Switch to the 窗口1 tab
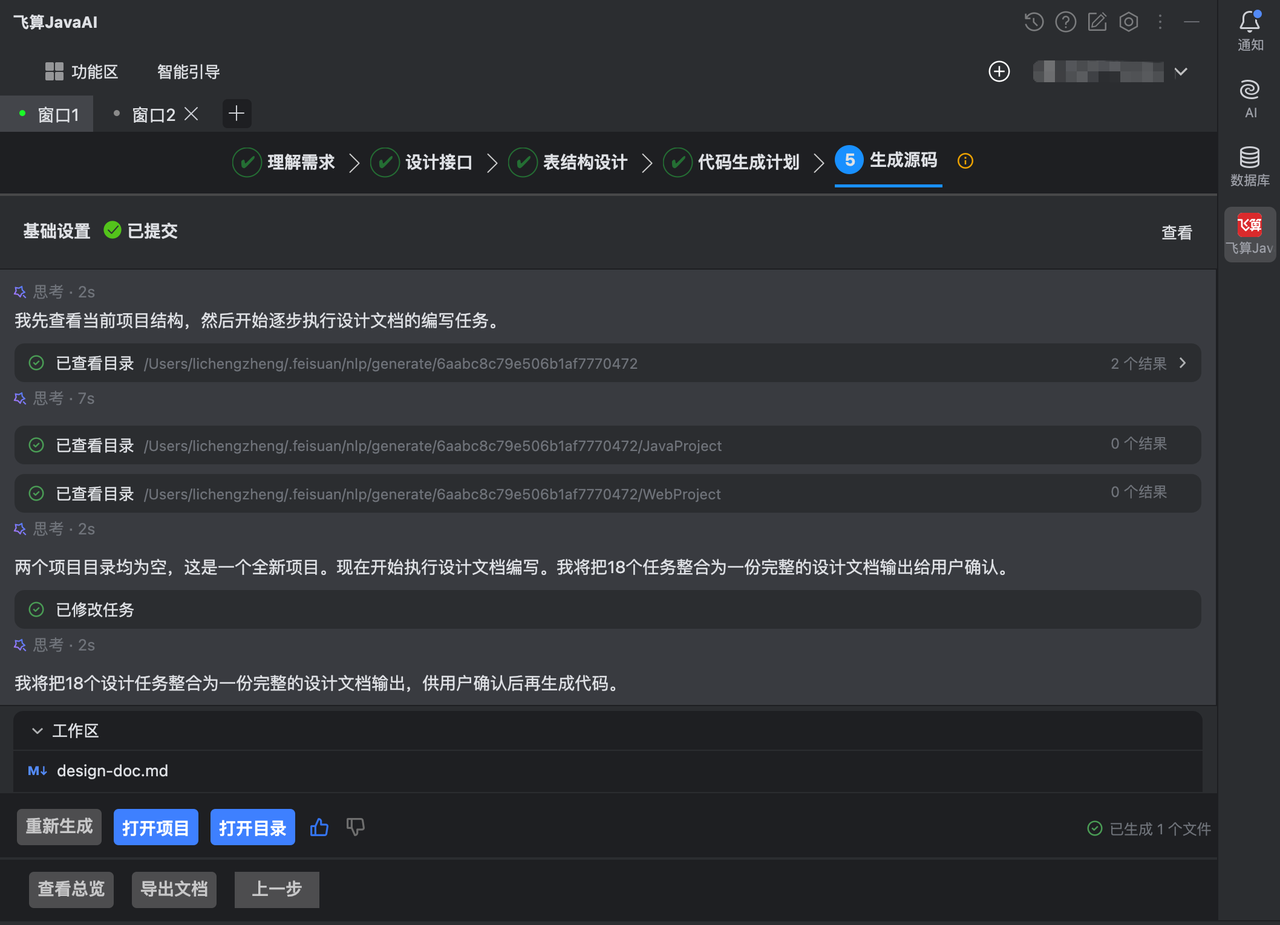The image size is (1280, 925). [47, 114]
